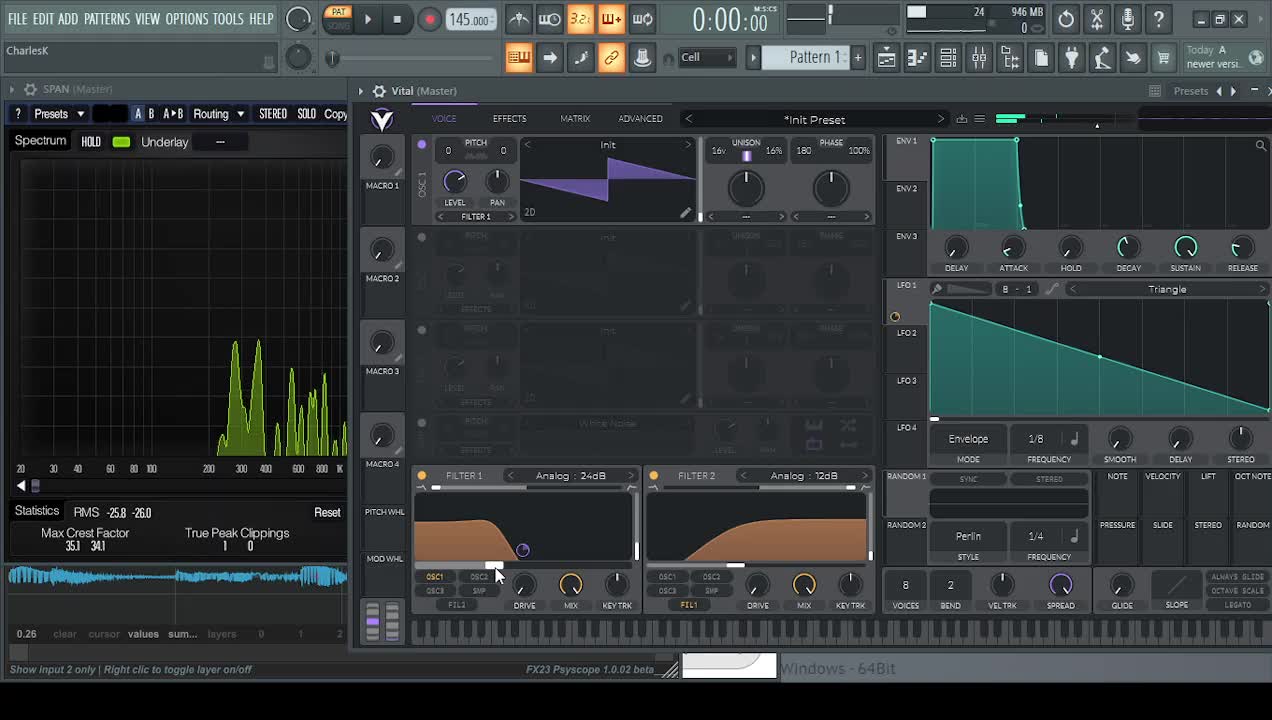Viewport: 1272px width, 720px height.
Task: Open the Mixer window icon
Action: [x=979, y=58]
